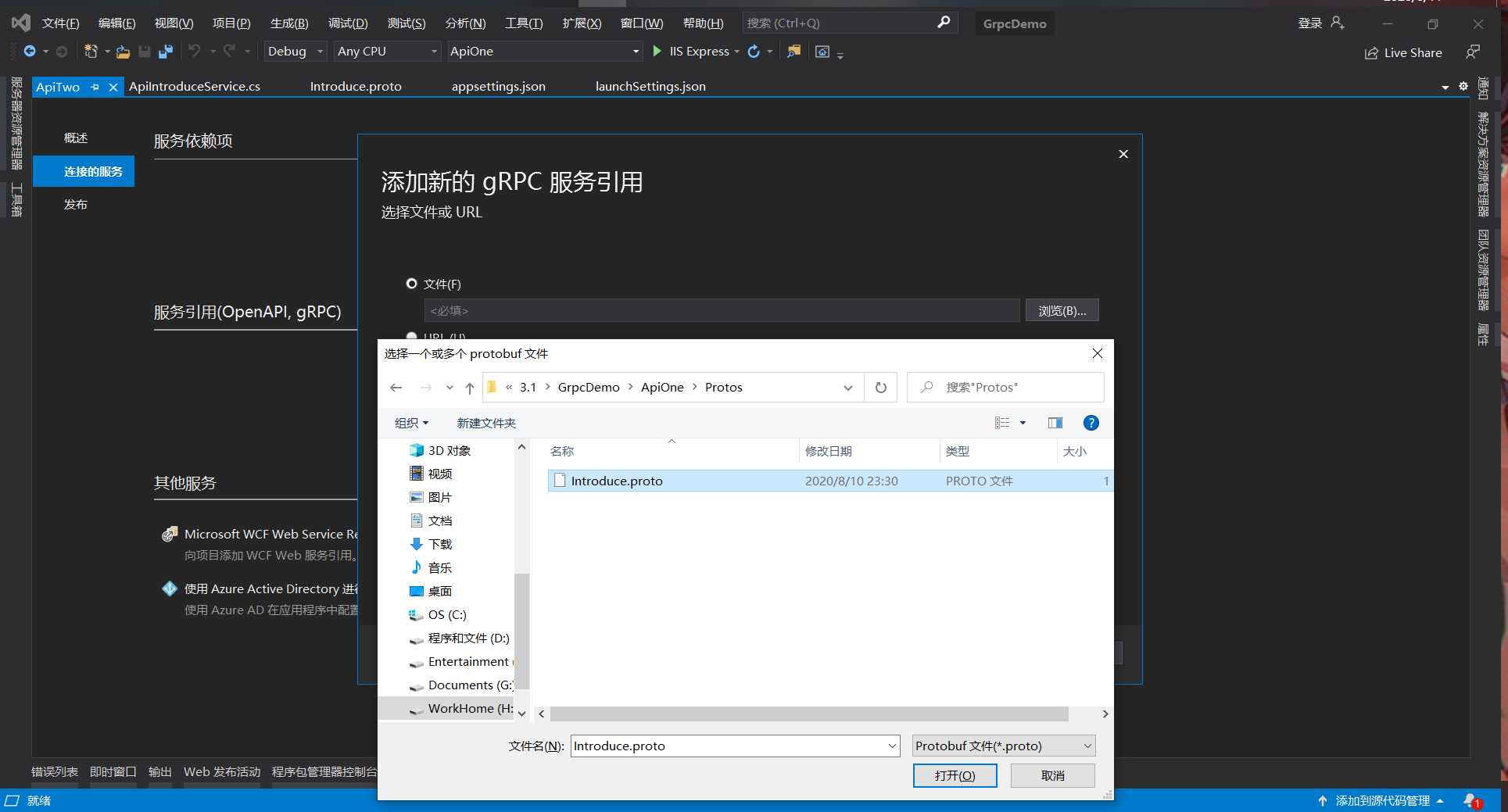The width and height of the screenshot is (1508, 812).
Task: Click the new project toolbar icon
Action: click(91, 52)
